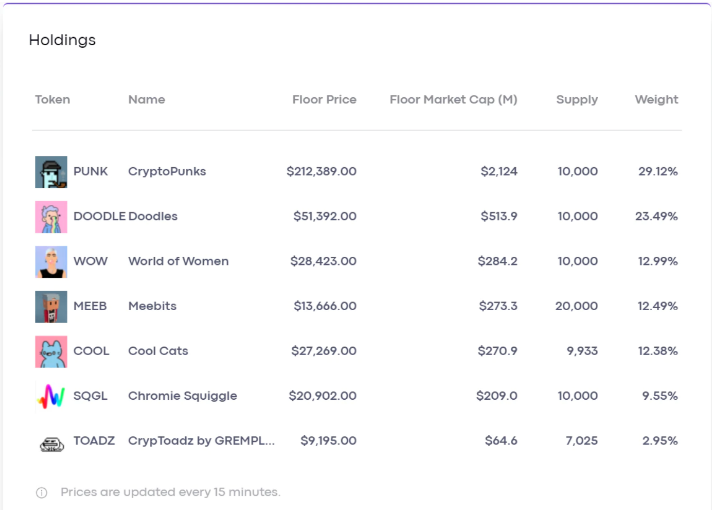Viewport: 712px width, 510px height.
Task: Click the Token column header
Action: coord(53,99)
